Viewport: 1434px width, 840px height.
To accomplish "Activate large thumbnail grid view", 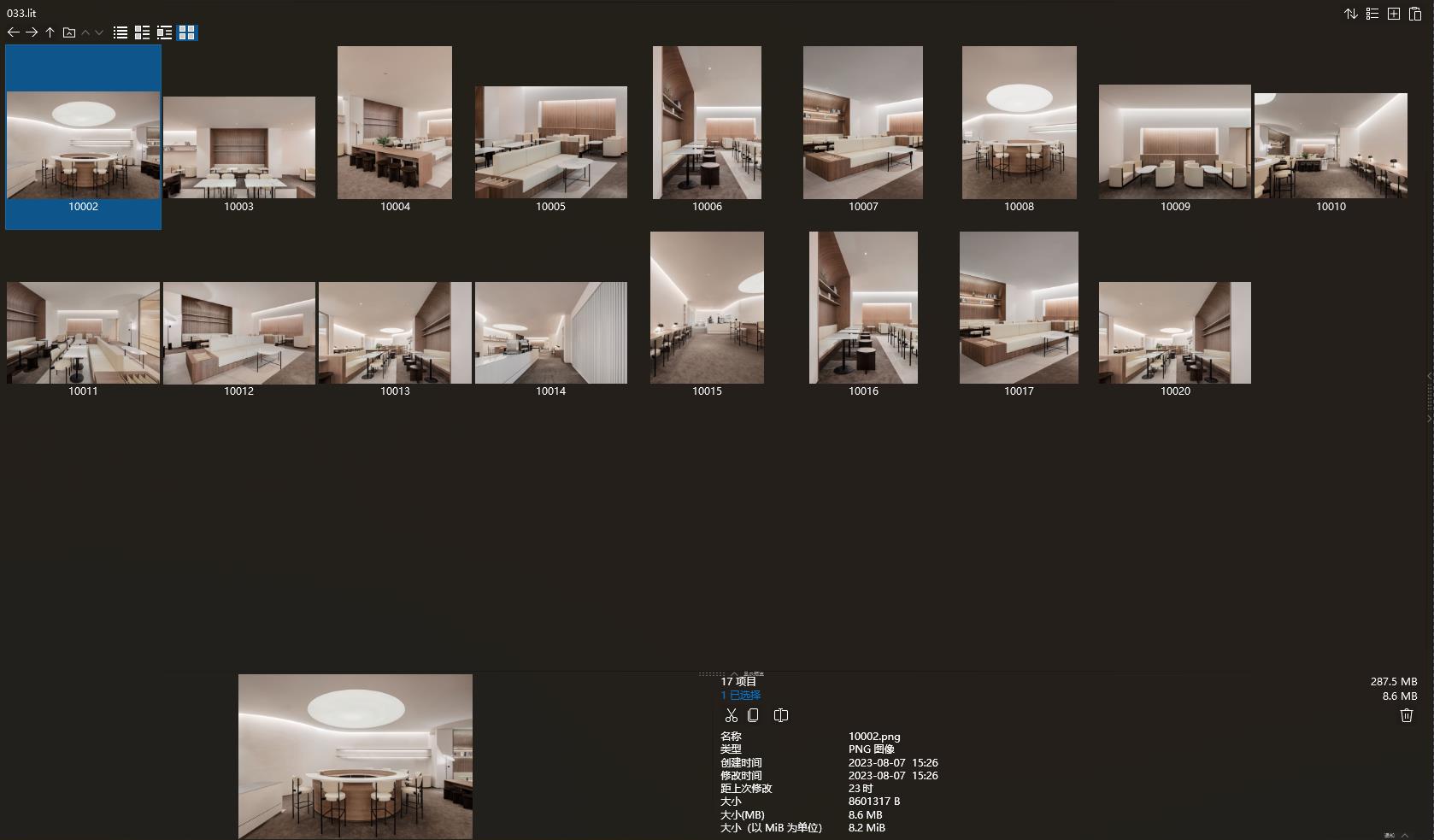I will 186,32.
